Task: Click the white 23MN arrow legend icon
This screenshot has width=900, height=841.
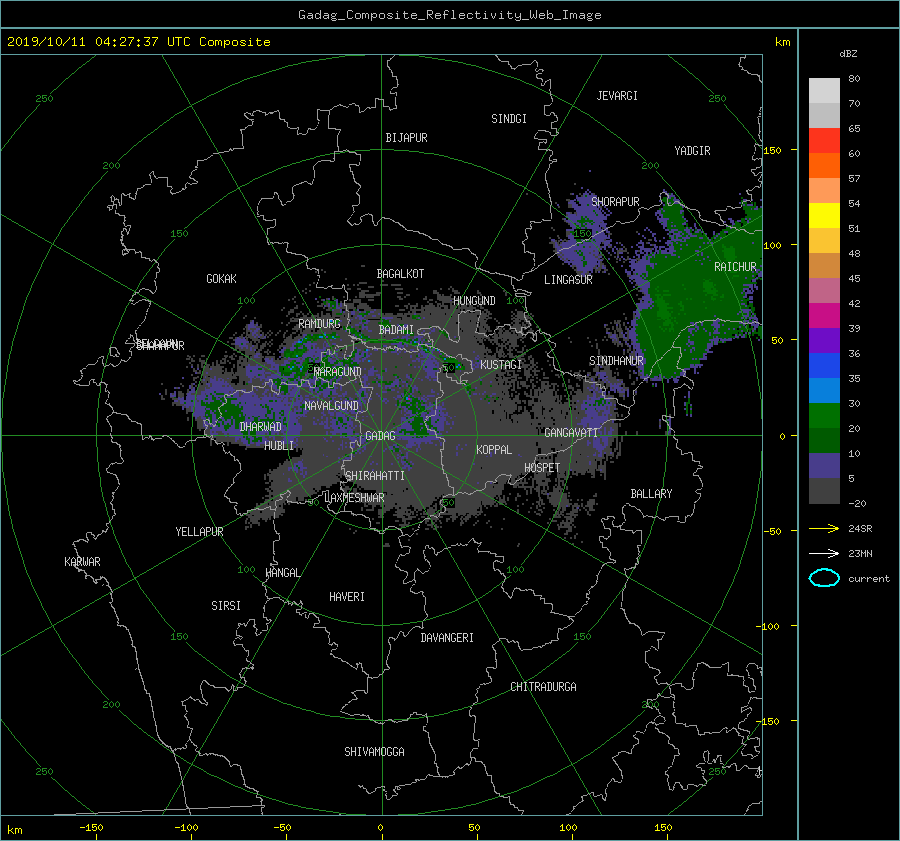Action: click(x=824, y=553)
